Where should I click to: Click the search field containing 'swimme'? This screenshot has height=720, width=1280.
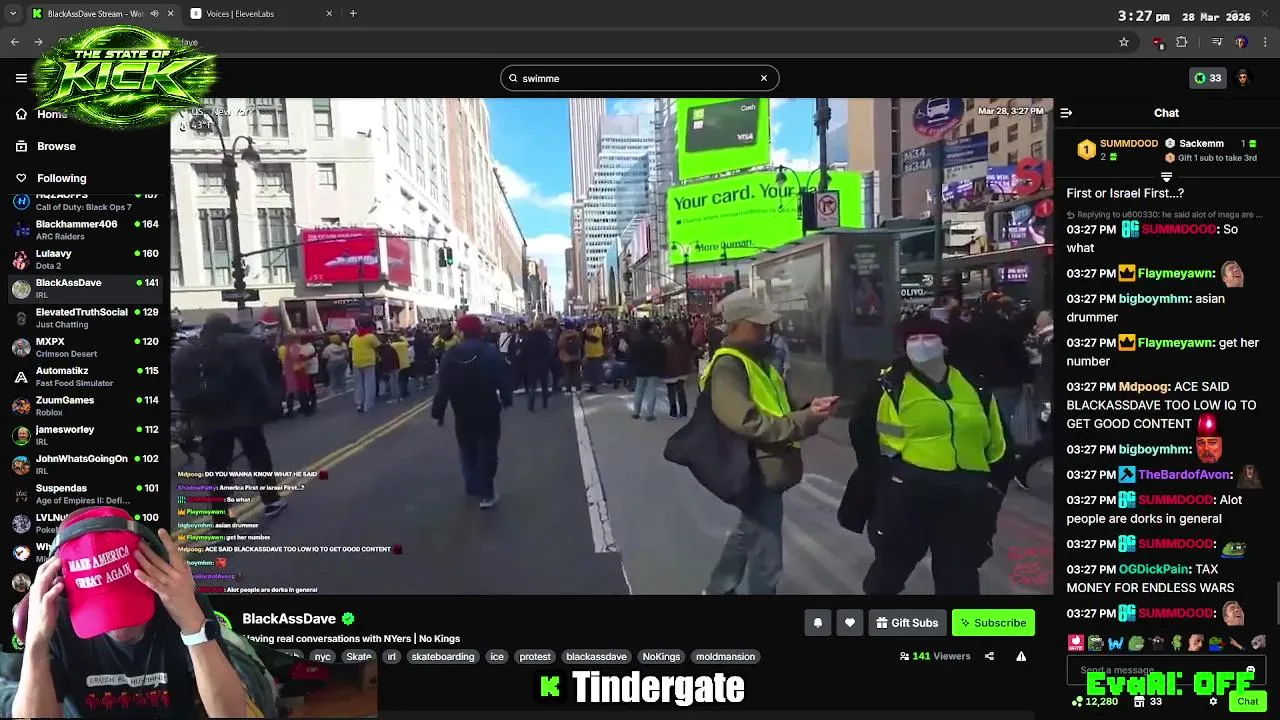point(640,78)
